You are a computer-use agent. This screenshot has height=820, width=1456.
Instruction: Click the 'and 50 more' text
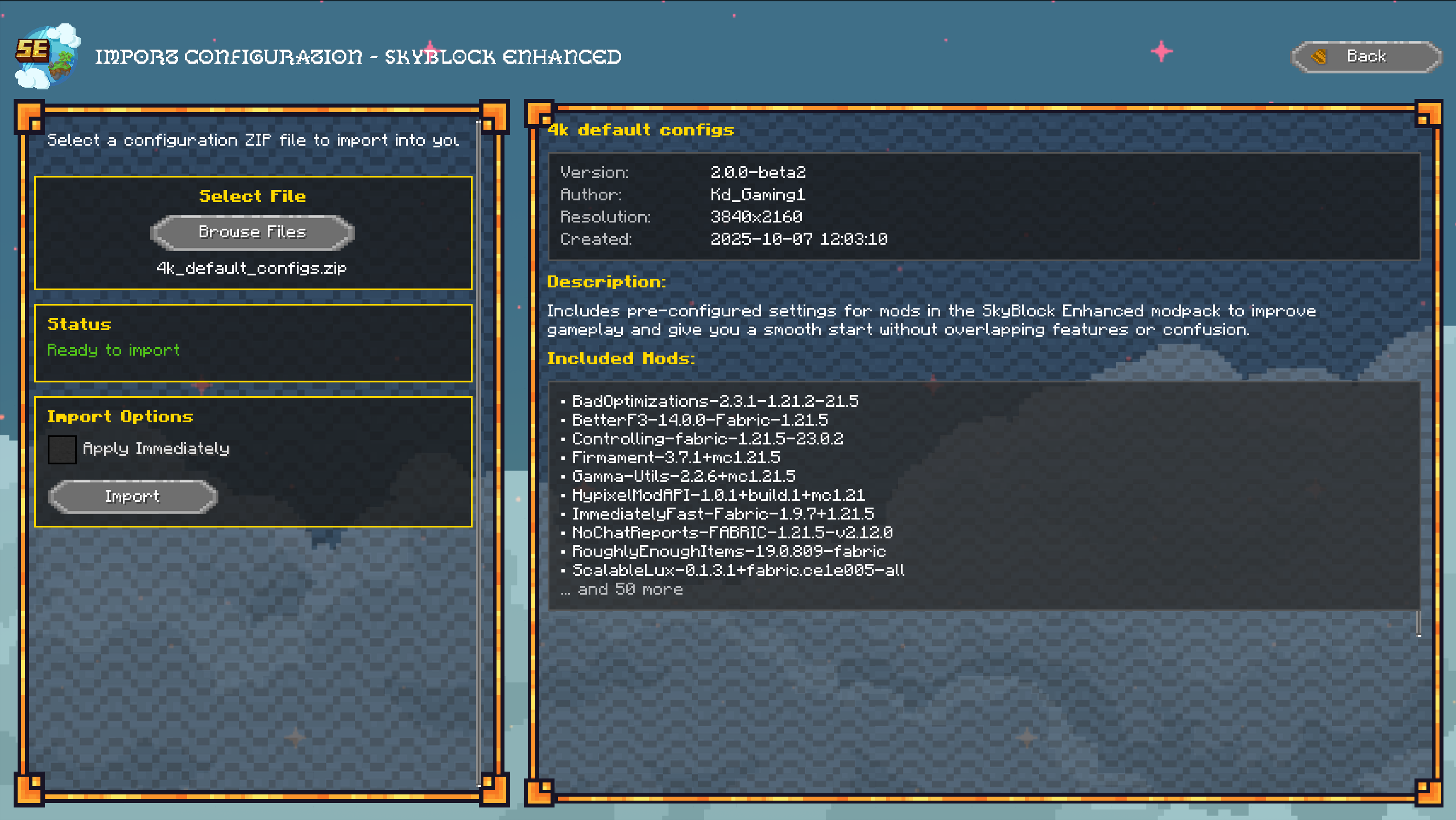(630, 590)
